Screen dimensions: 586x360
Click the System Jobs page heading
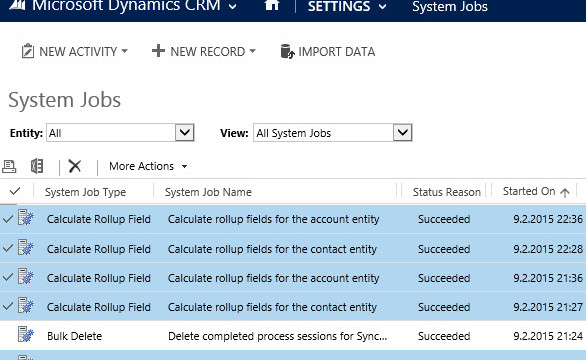click(64, 100)
